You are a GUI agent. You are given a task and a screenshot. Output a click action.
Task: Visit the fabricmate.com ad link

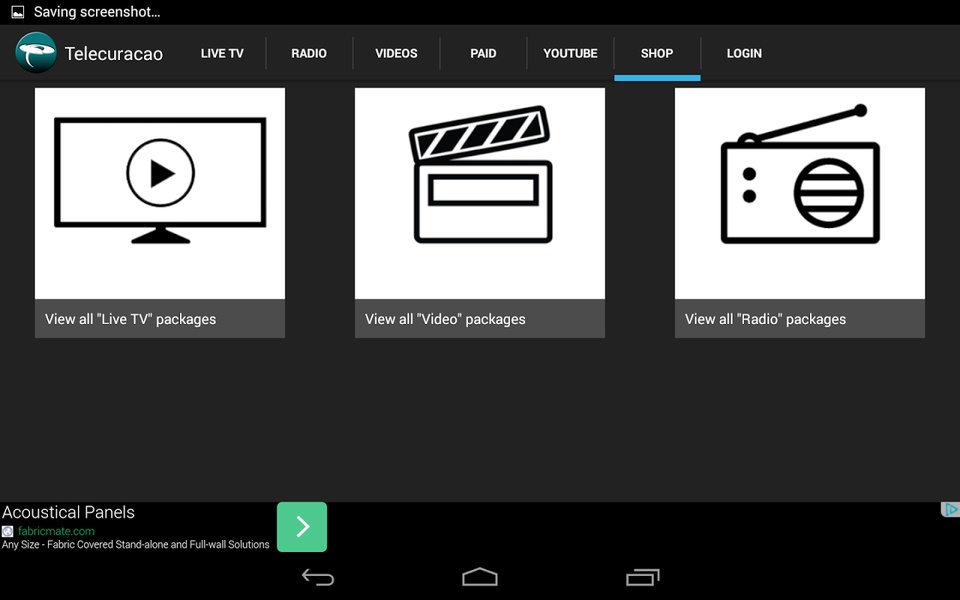click(56, 531)
